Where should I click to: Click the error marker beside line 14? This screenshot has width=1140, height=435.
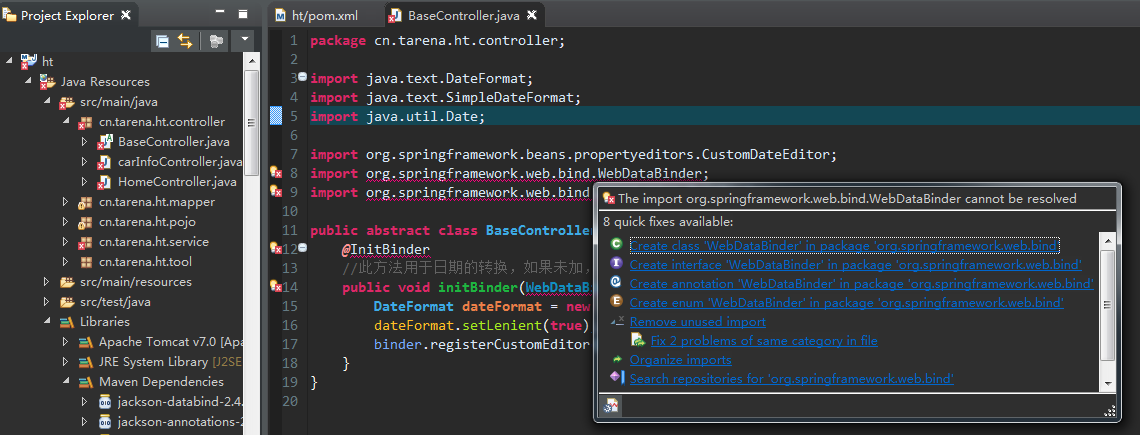(276, 287)
